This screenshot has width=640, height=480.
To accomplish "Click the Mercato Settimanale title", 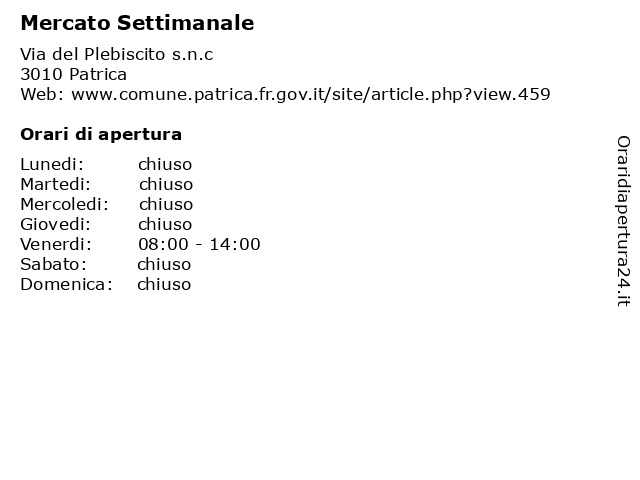I will (137, 23).
